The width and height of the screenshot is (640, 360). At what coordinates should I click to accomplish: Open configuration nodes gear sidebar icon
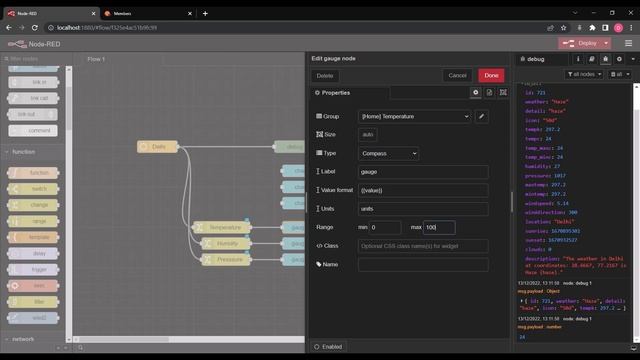click(x=619, y=59)
